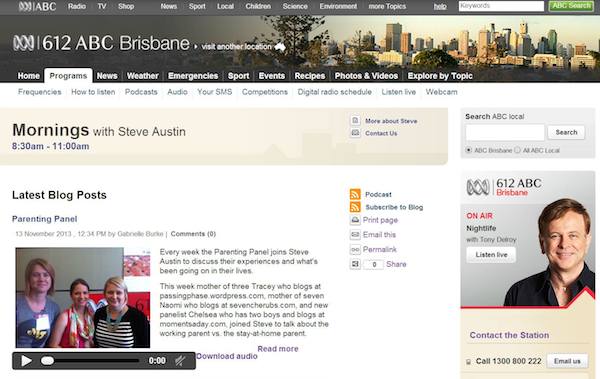Open the Explore by Topic tab

pyautogui.click(x=440, y=76)
